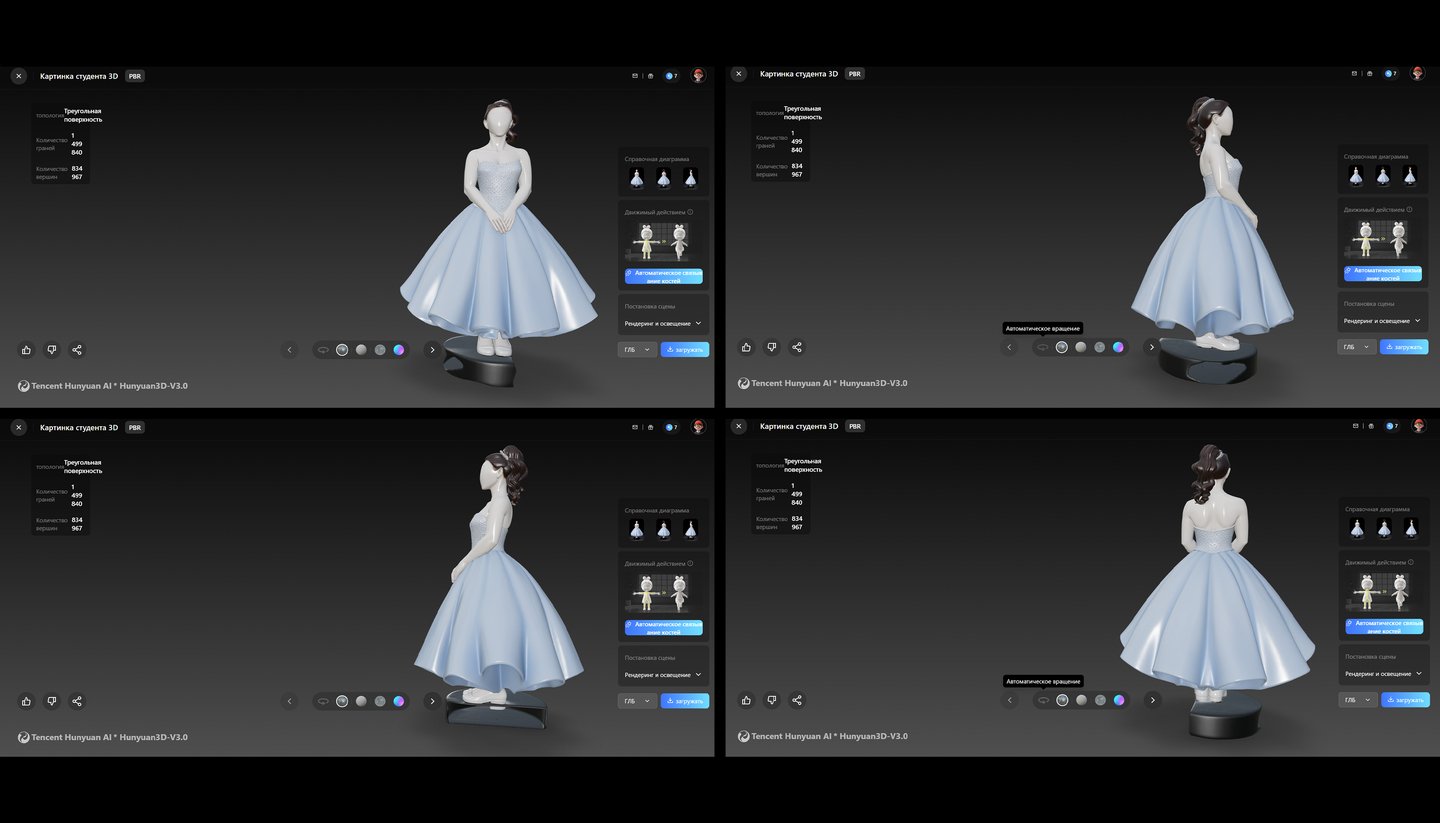This screenshot has height=823, width=1440.
Task: Click 'PBR' tag in back-view panel header
Action: (855, 426)
